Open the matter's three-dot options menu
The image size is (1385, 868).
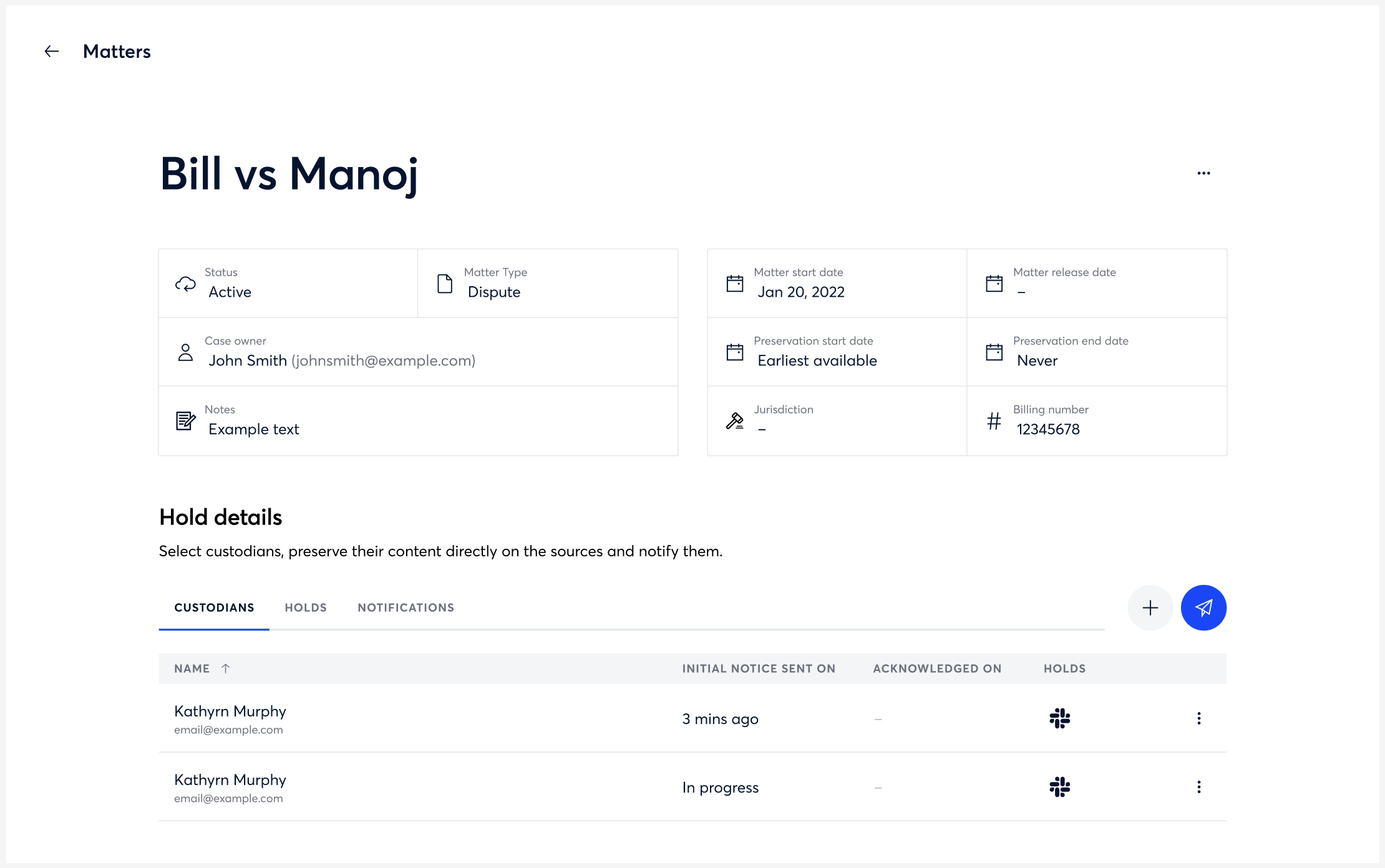1203,173
